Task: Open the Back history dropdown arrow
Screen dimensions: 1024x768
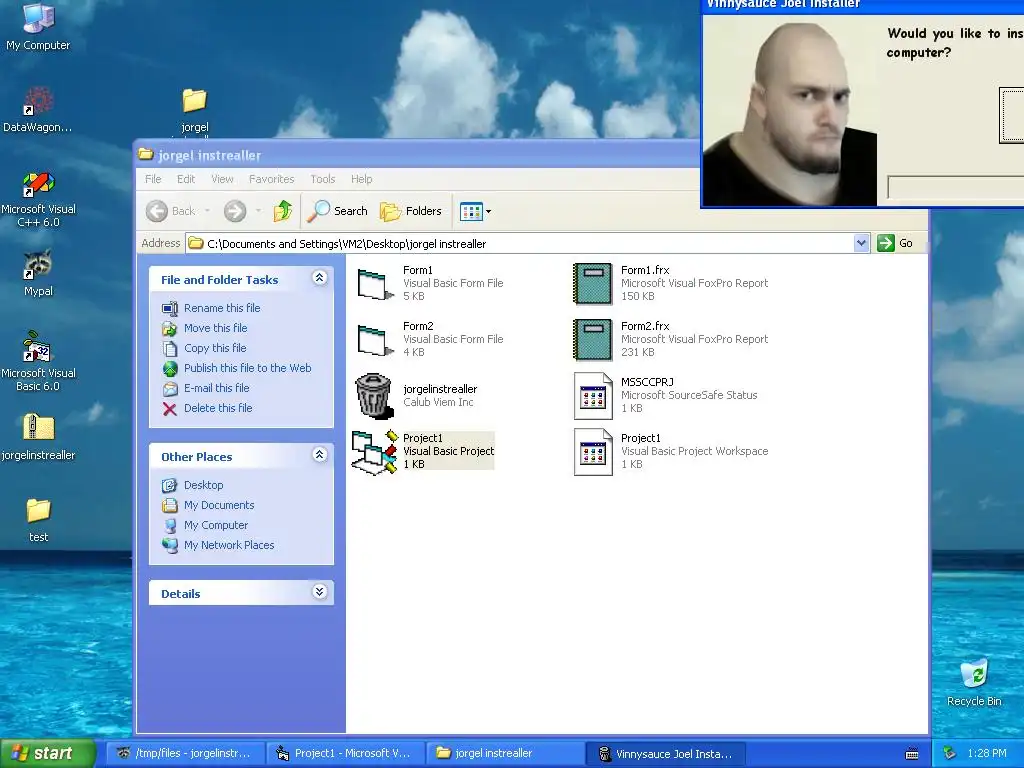Action: click(x=207, y=211)
